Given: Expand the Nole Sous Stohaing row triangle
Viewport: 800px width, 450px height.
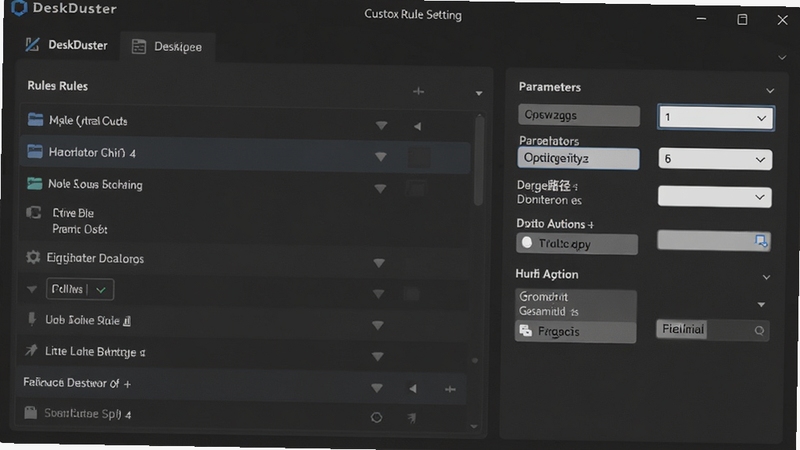Looking at the screenshot, I should point(380,189).
